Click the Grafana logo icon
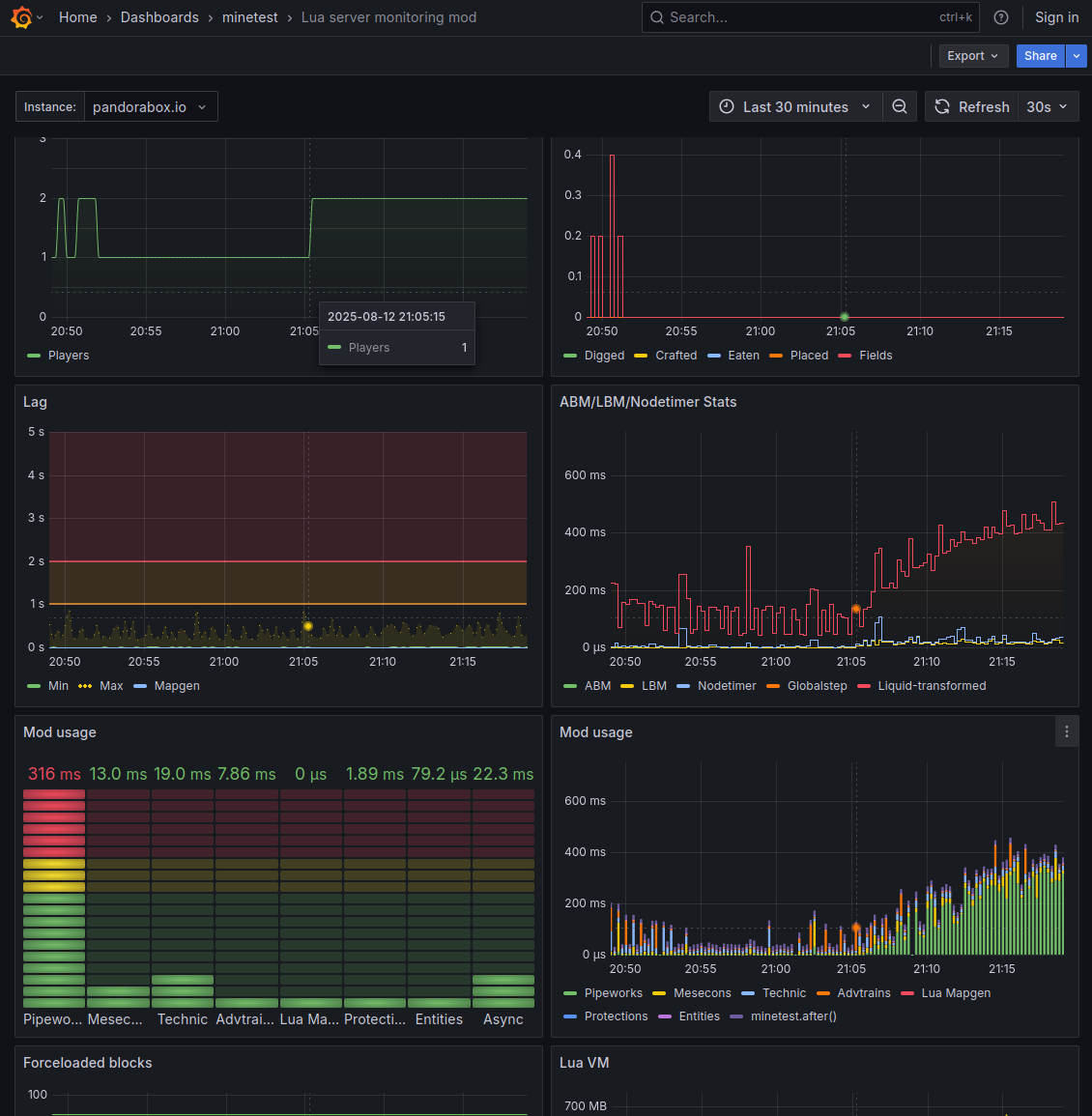Viewport: 1092px width, 1116px height. tap(21, 17)
